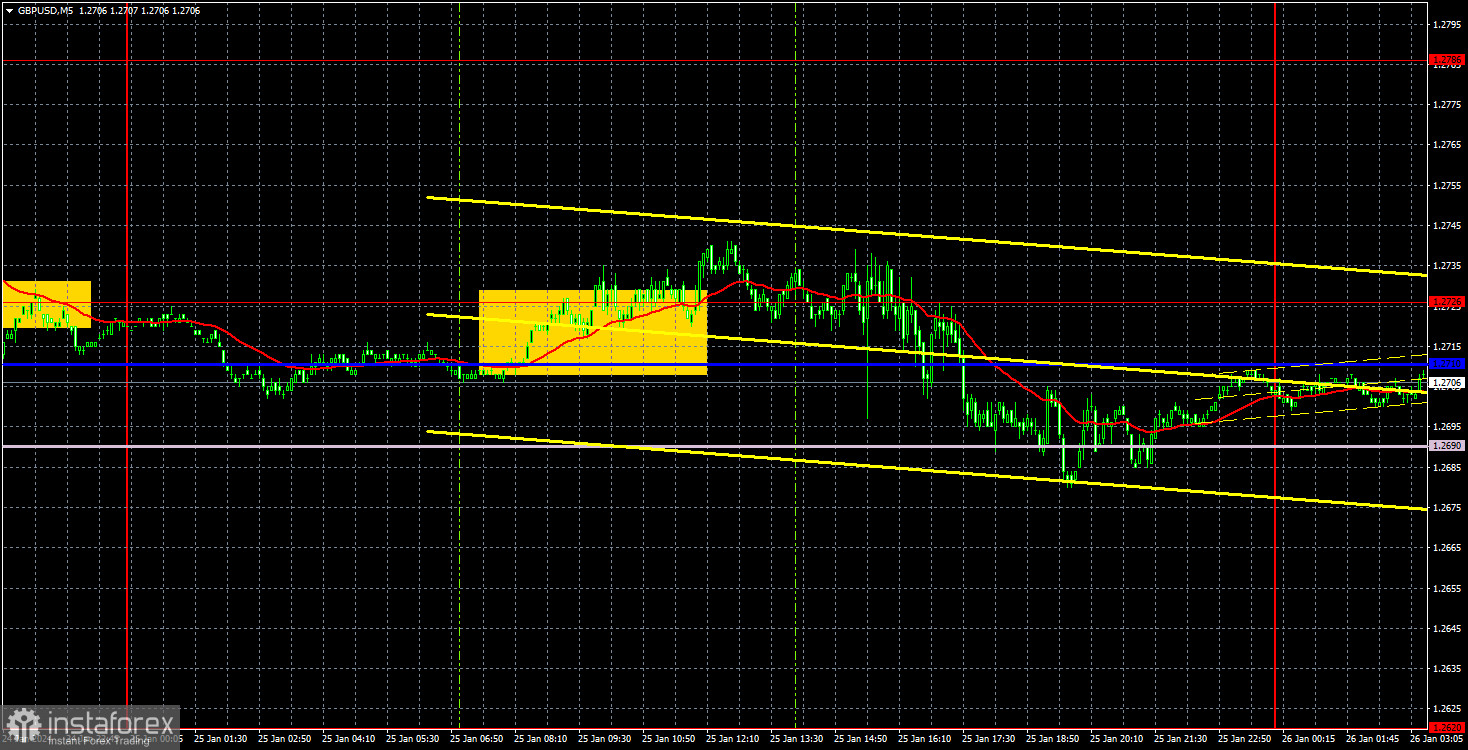
Task: Click the 1.2695 price scale label
Action: (1448, 427)
